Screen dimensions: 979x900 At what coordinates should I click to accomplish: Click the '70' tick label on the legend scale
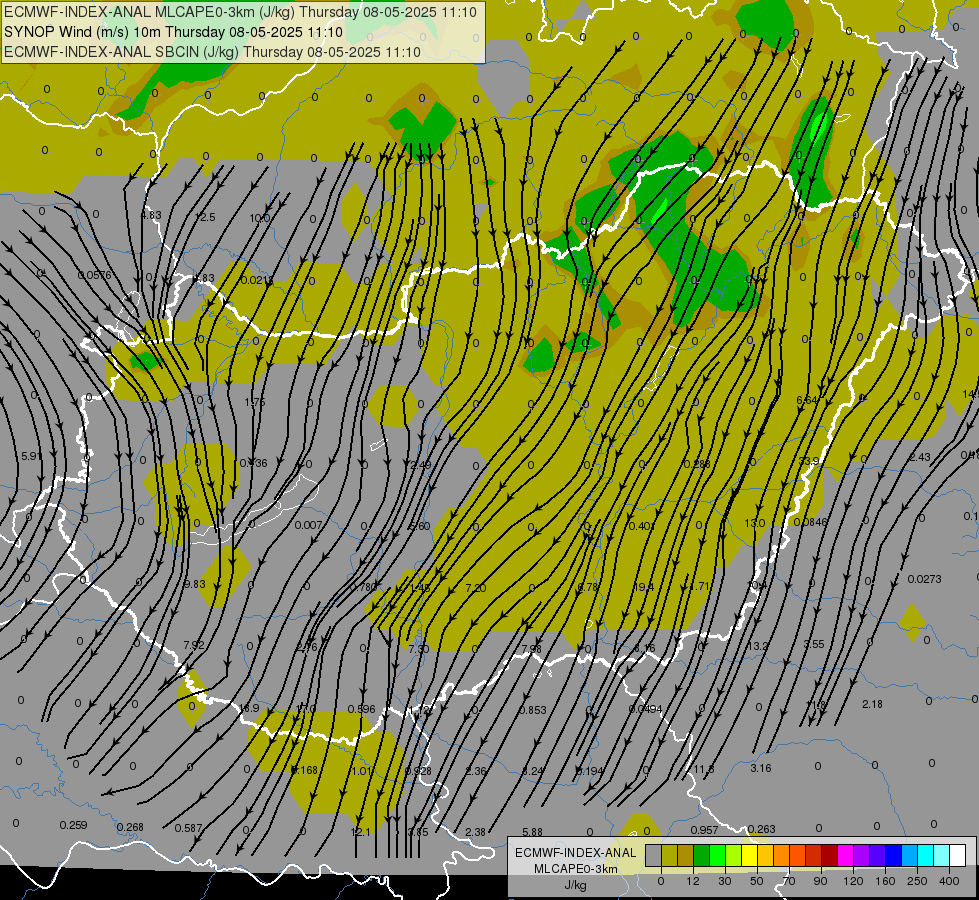click(789, 881)
